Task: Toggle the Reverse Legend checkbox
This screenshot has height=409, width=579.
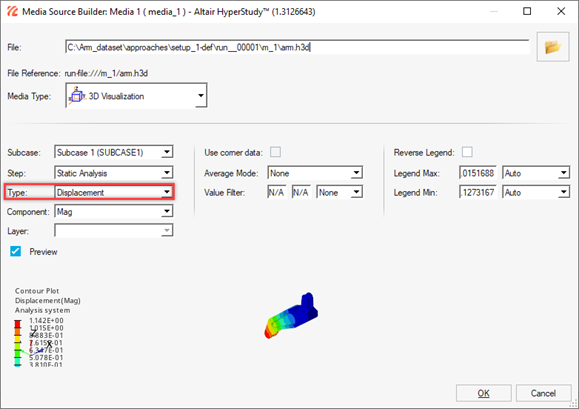Action: click(467, 152)
